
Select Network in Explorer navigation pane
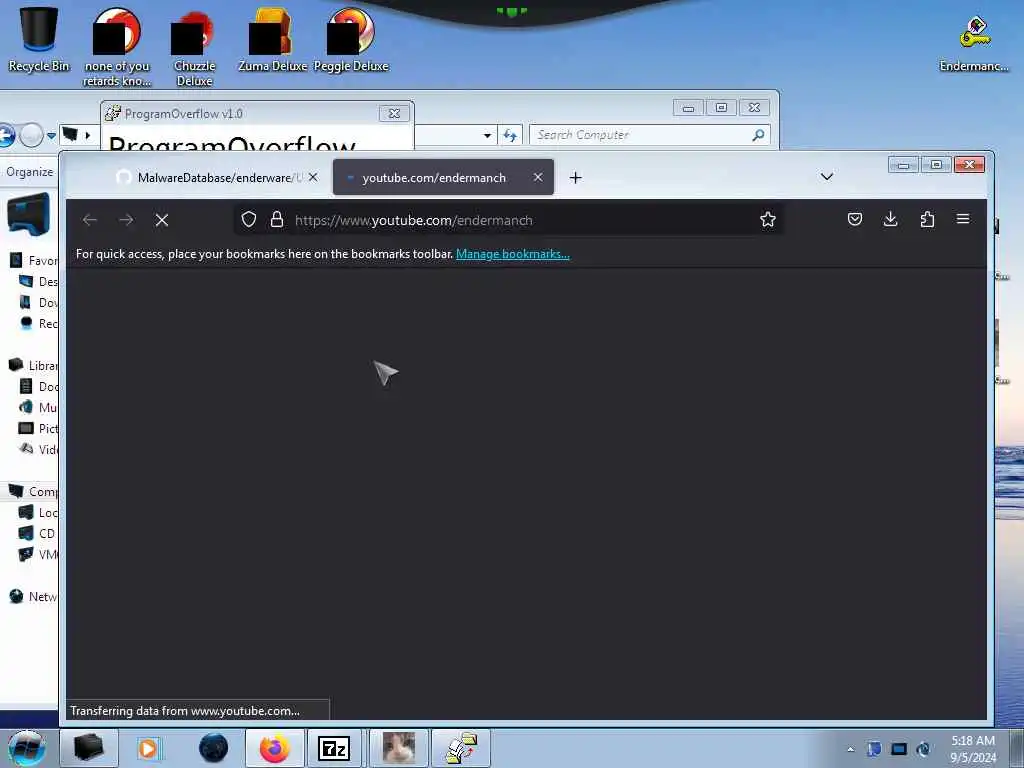click(33, 597)
